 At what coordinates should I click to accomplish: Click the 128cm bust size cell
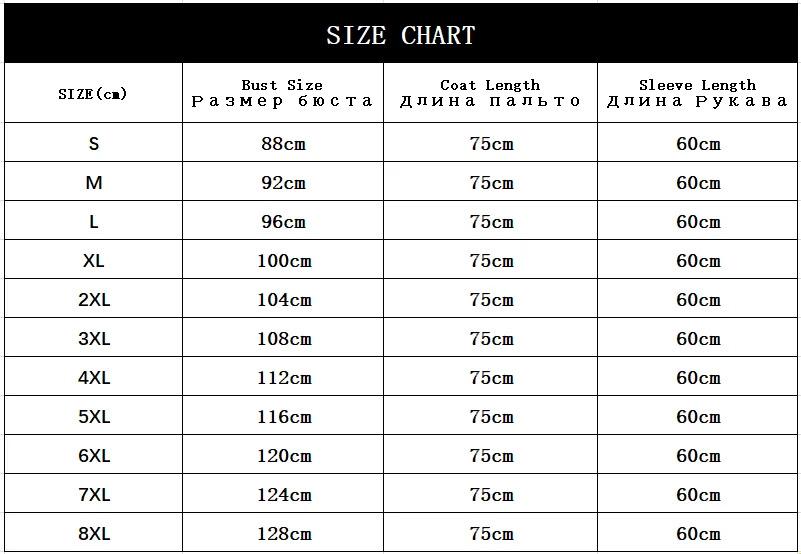(284, 533)
